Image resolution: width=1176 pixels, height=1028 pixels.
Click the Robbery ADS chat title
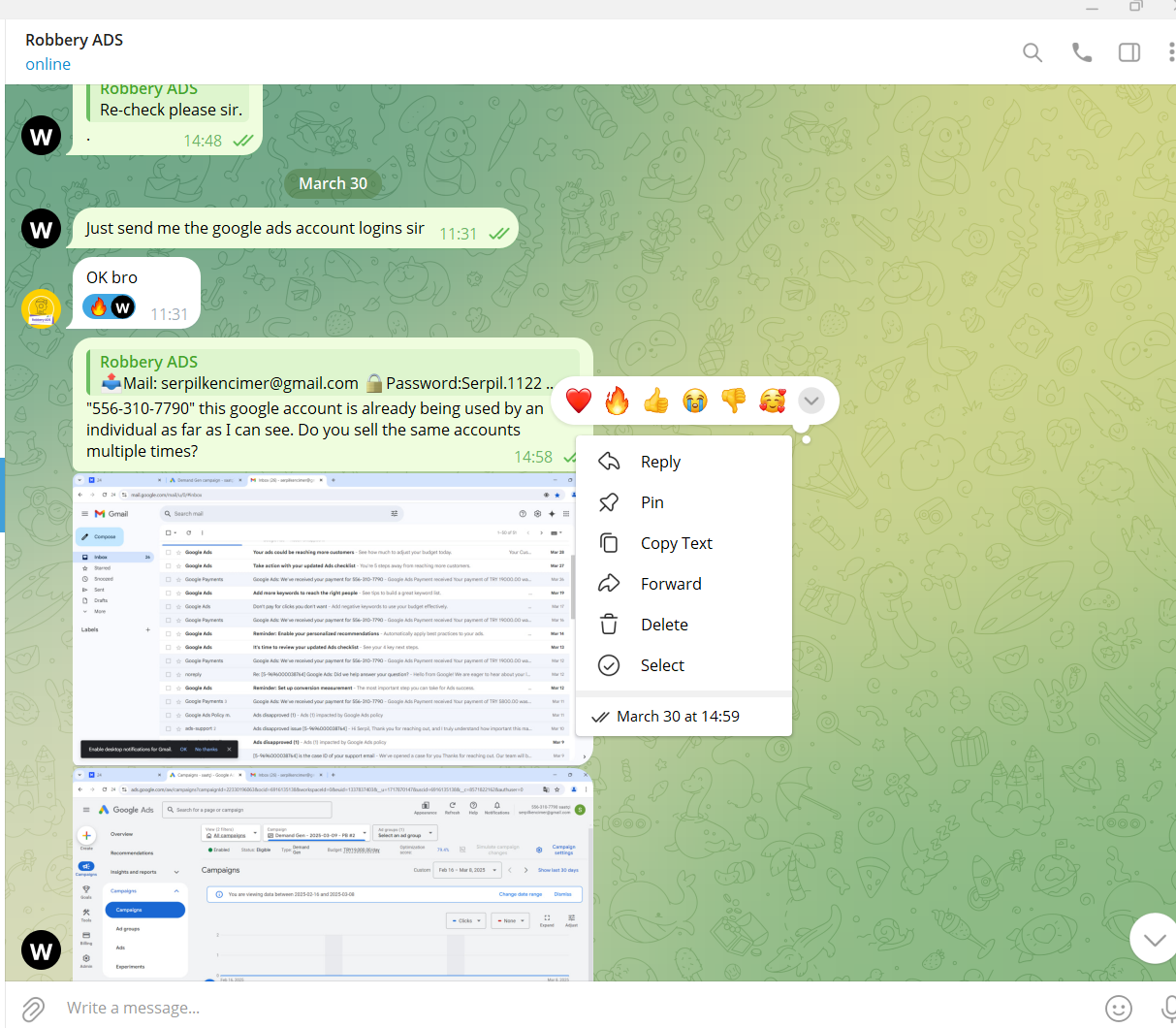[x=74, y=40]
